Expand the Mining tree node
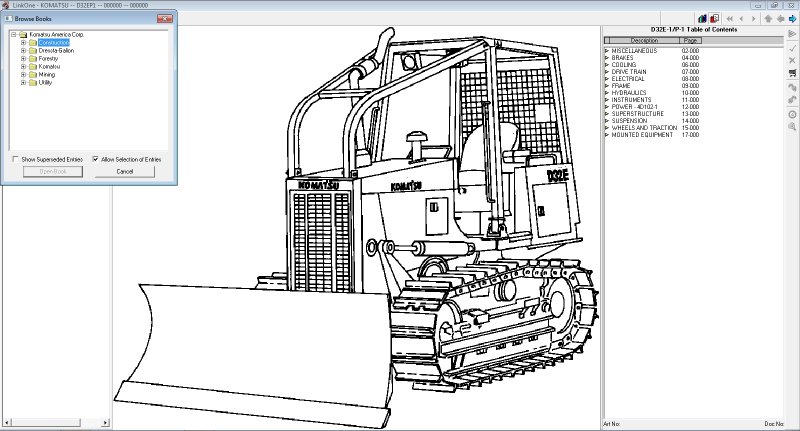The height and width of the screenshot is (431, 800). pyautogui.click(x=23, y=74)
